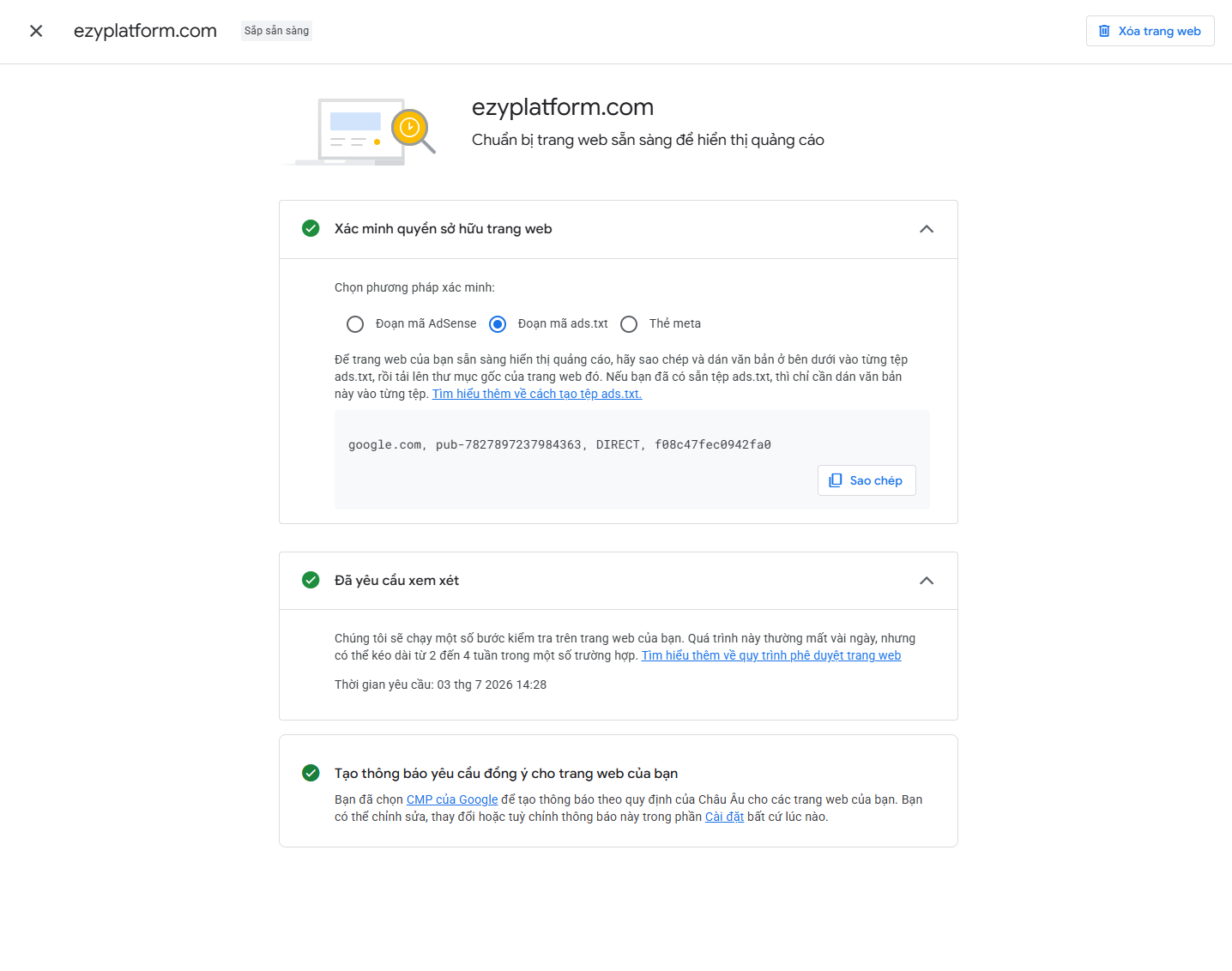1232x971 pixels.
Task: Click the Xác minh quyền sở hữu trang web heading
Action: click(443, 229)
